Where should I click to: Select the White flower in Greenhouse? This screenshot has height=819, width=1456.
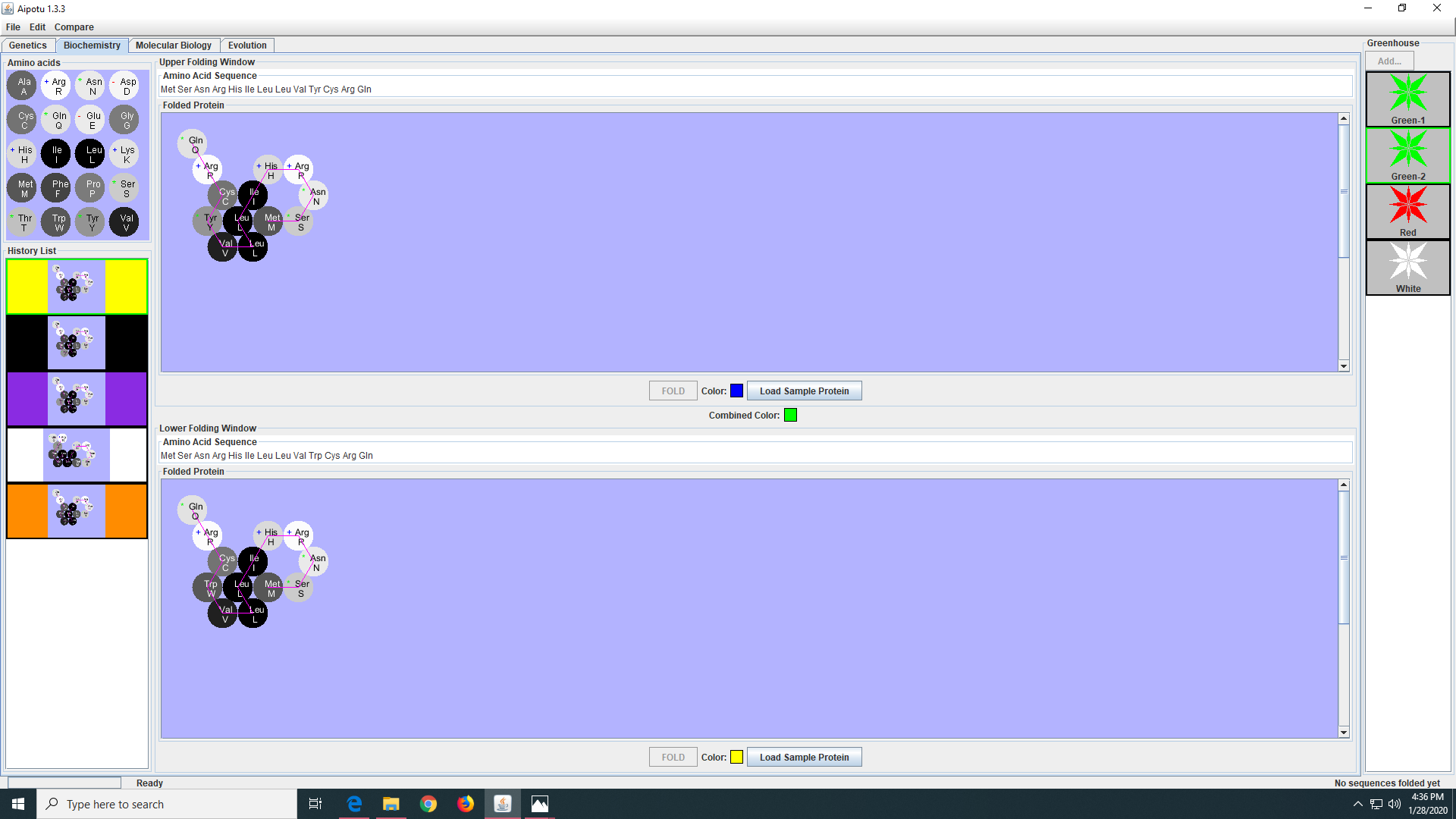[x=1407, y=268]
